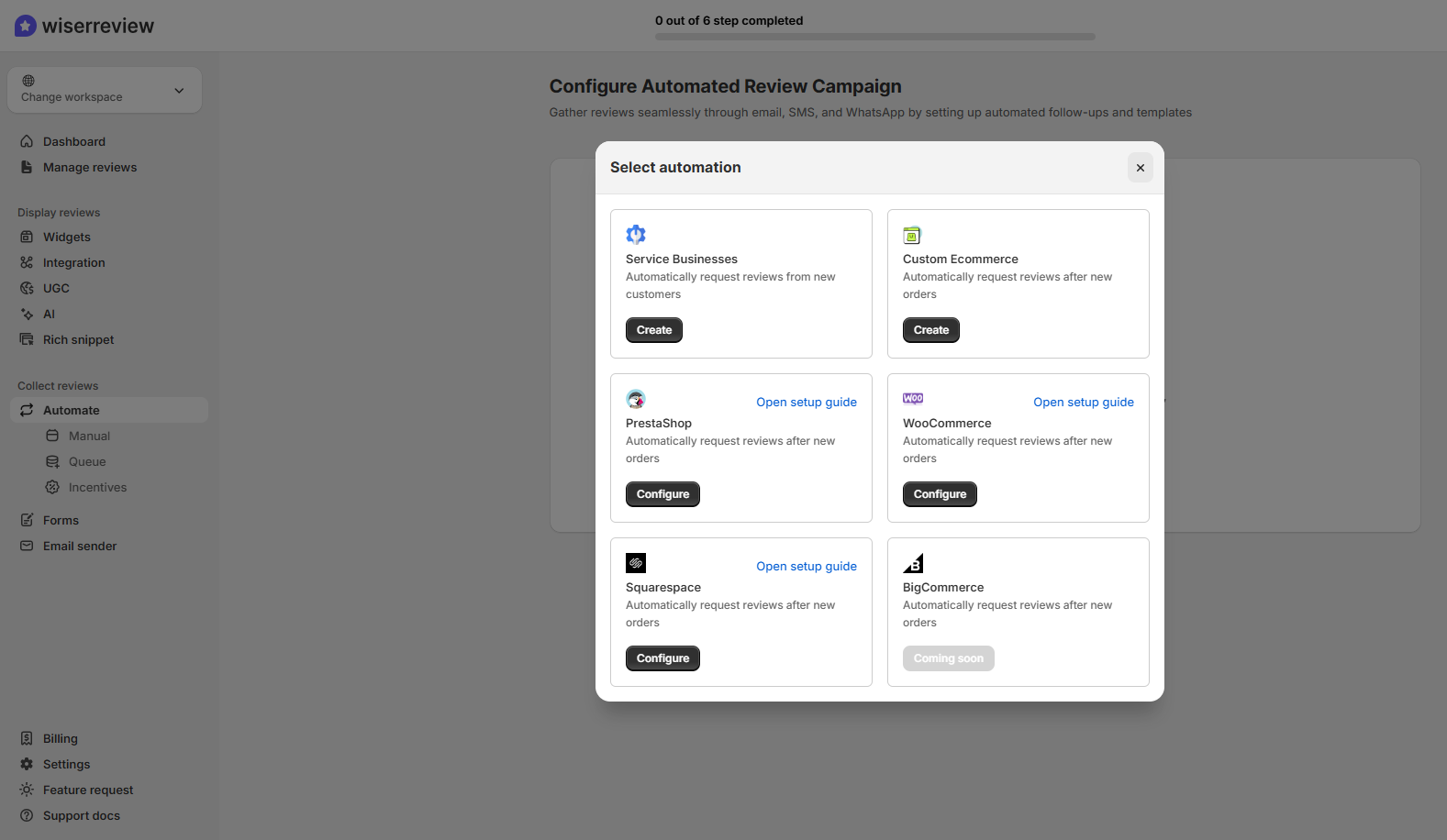Open the Squarespace setup guide link

tap(806, 566)
